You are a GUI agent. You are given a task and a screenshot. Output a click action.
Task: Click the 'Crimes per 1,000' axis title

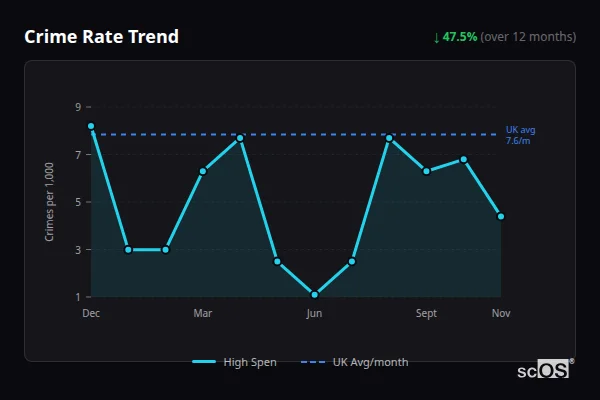click(x=49, y=202)
